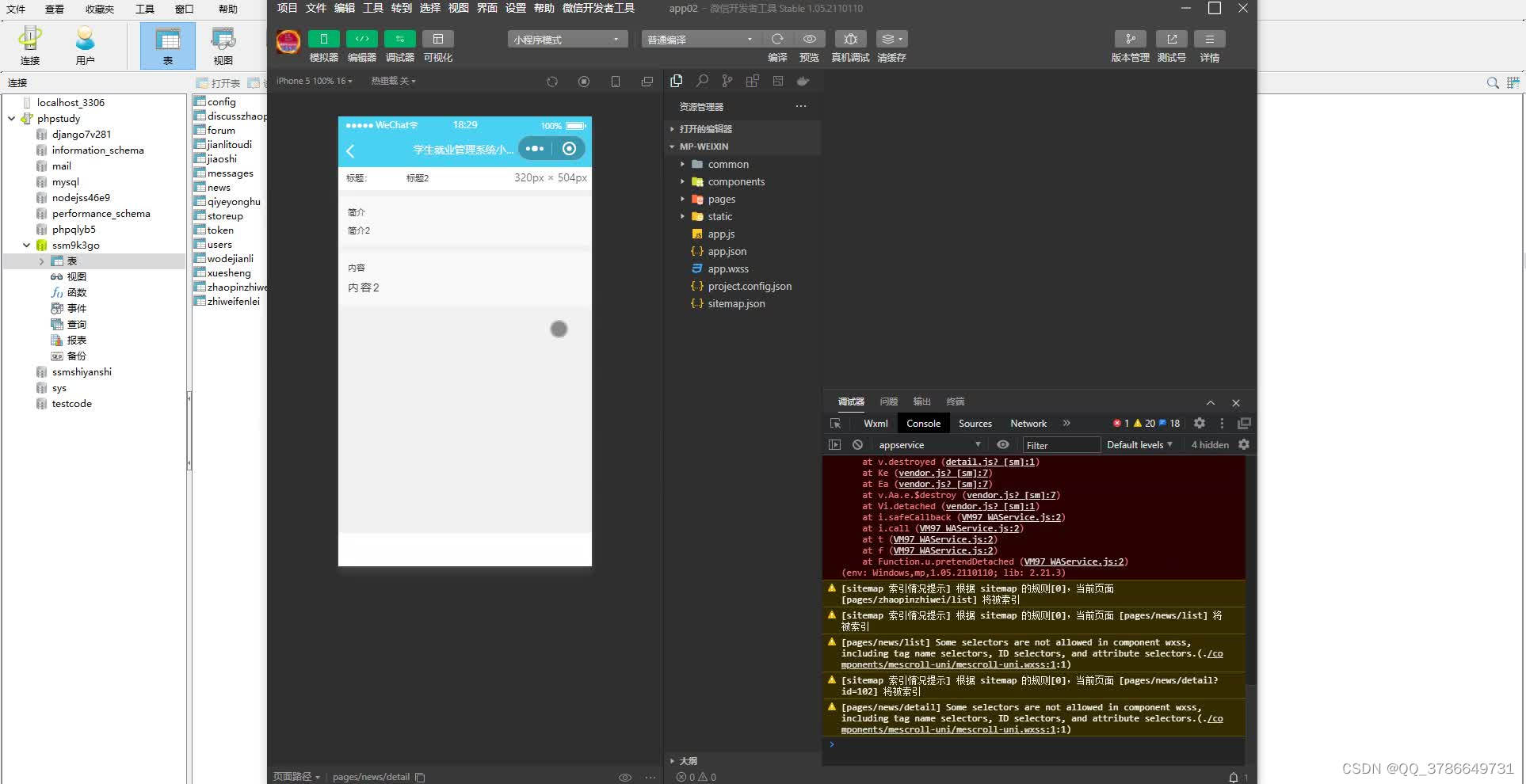Select the file explorer icon in sidebar
Screen dimensions: 1526x784
(x=676, y=81)
